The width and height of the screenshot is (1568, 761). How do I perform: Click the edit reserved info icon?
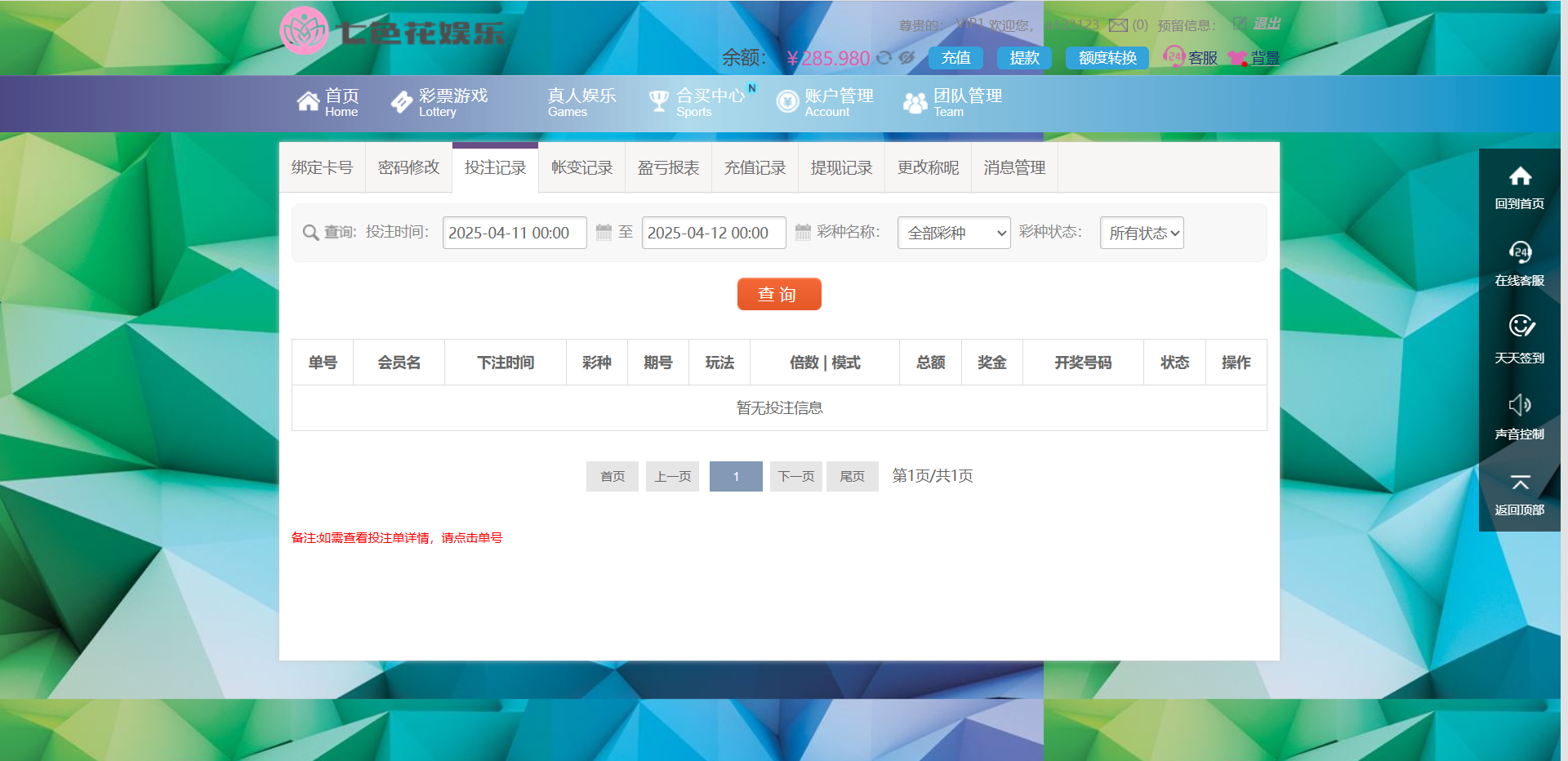click(1239, 24)
